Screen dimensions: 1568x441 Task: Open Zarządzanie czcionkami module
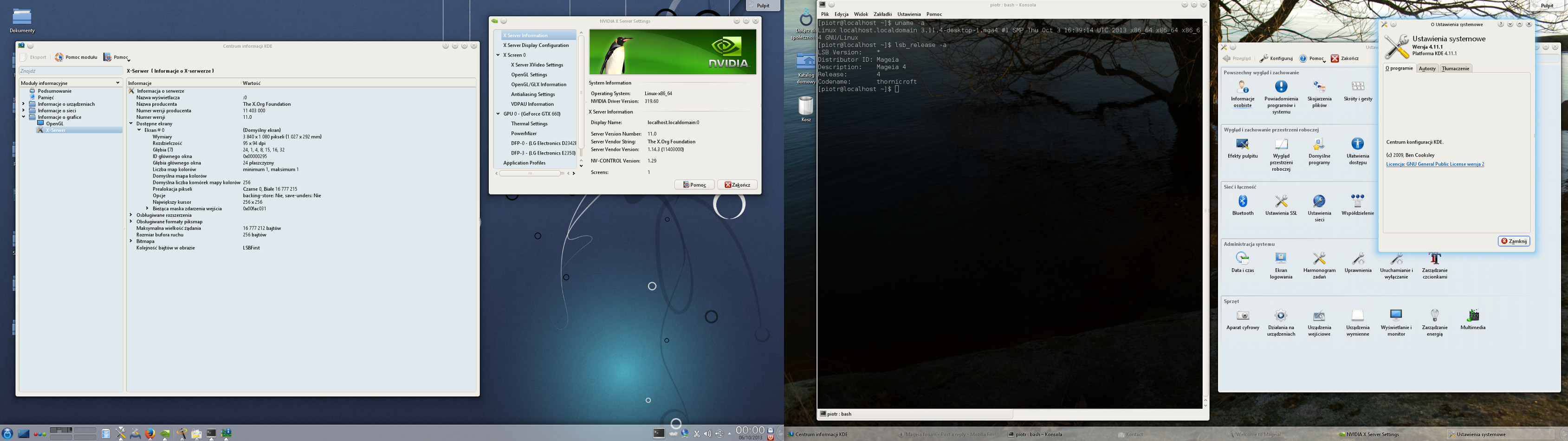(x=1435, y=266)
